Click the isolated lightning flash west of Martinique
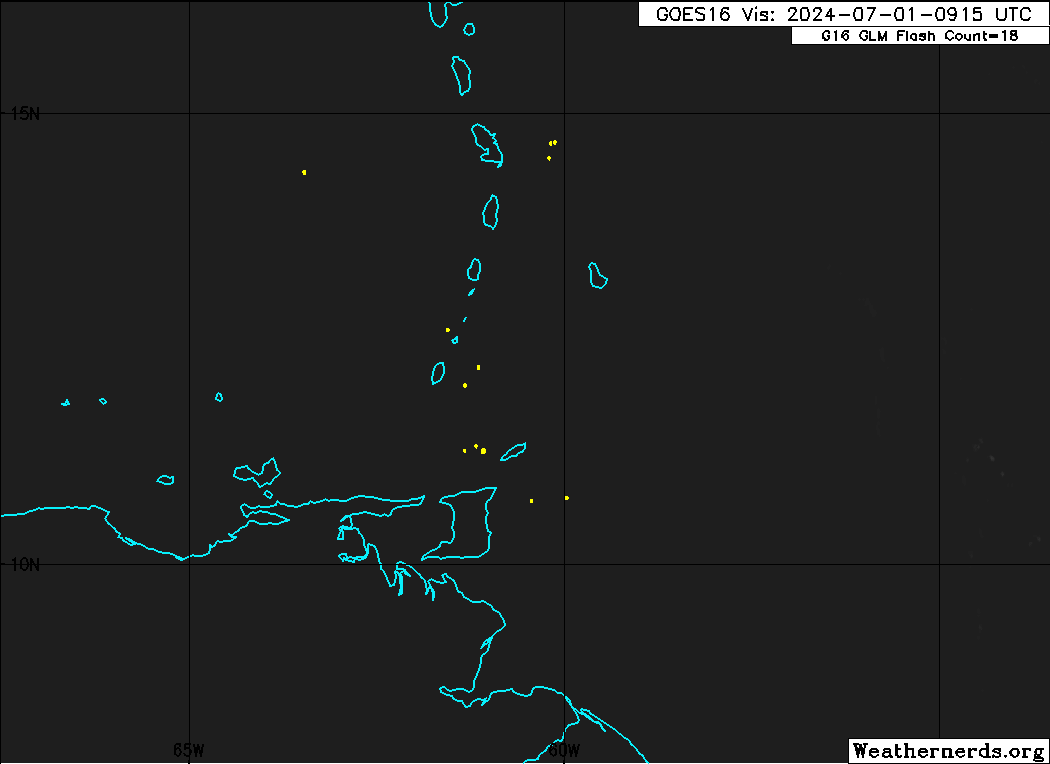 (304, 172)
